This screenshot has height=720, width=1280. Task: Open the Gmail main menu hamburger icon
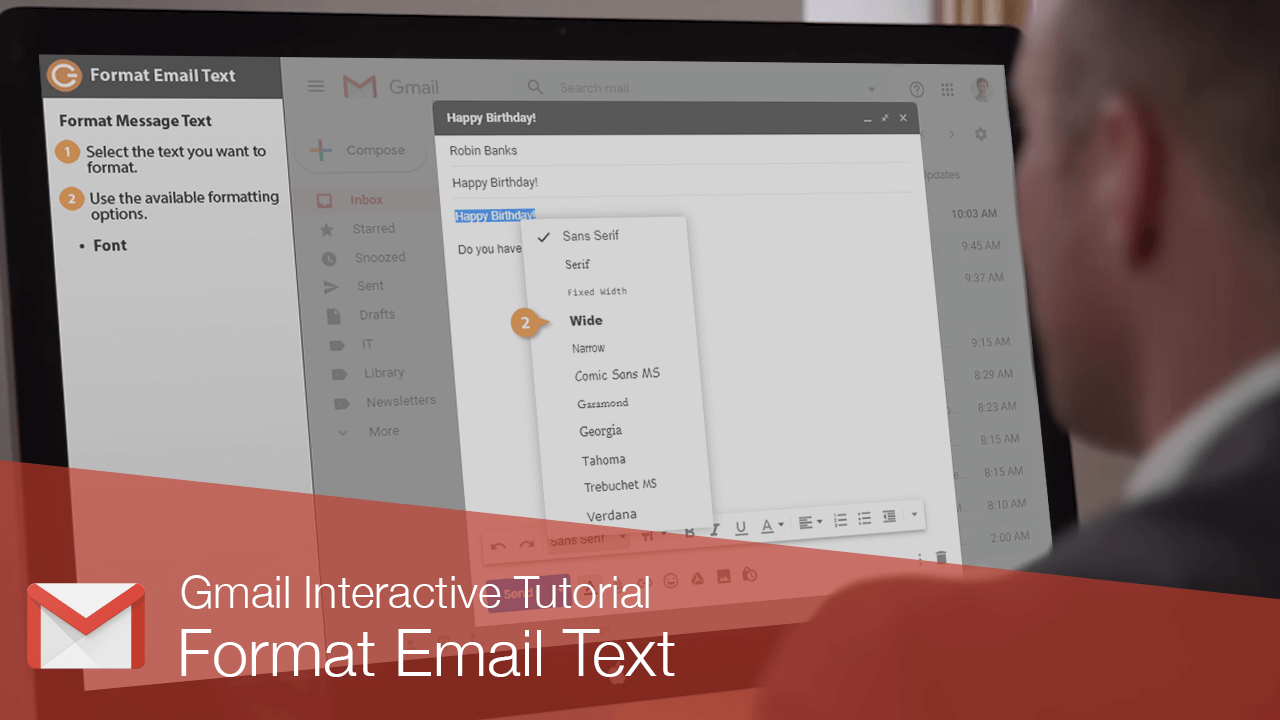pyautogui.click(x=316, y=86)
